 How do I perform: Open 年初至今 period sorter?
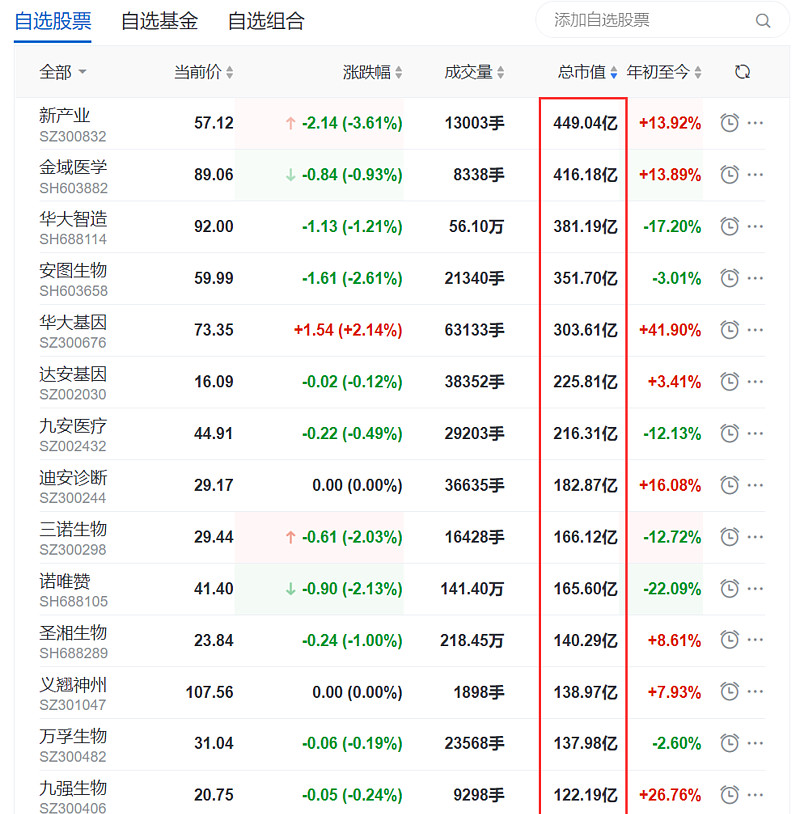(664, 72)
